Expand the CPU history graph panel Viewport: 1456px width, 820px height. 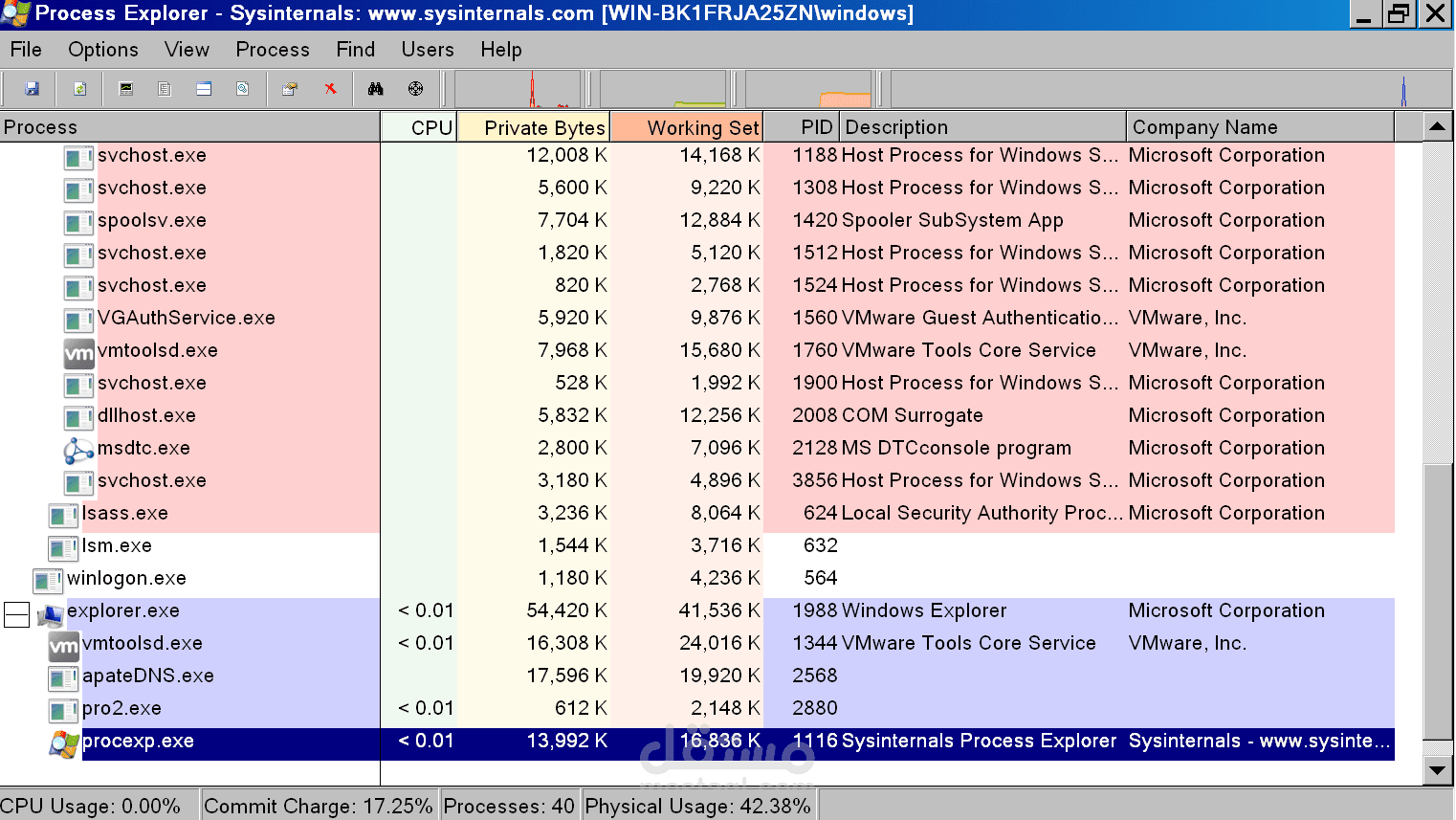(517, 88)
